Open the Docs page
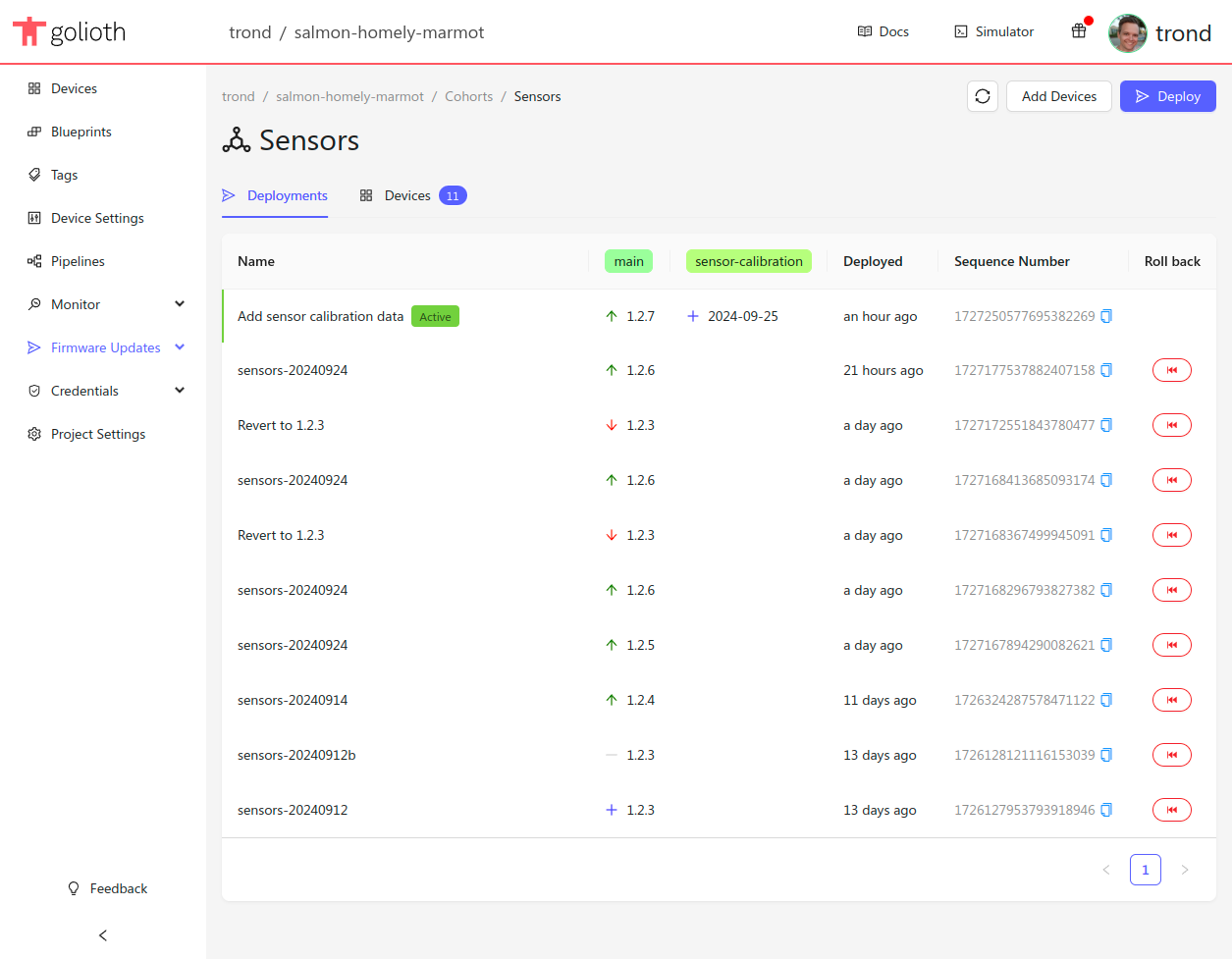Viewport: 1232px width, 959px height. [882, 30]
